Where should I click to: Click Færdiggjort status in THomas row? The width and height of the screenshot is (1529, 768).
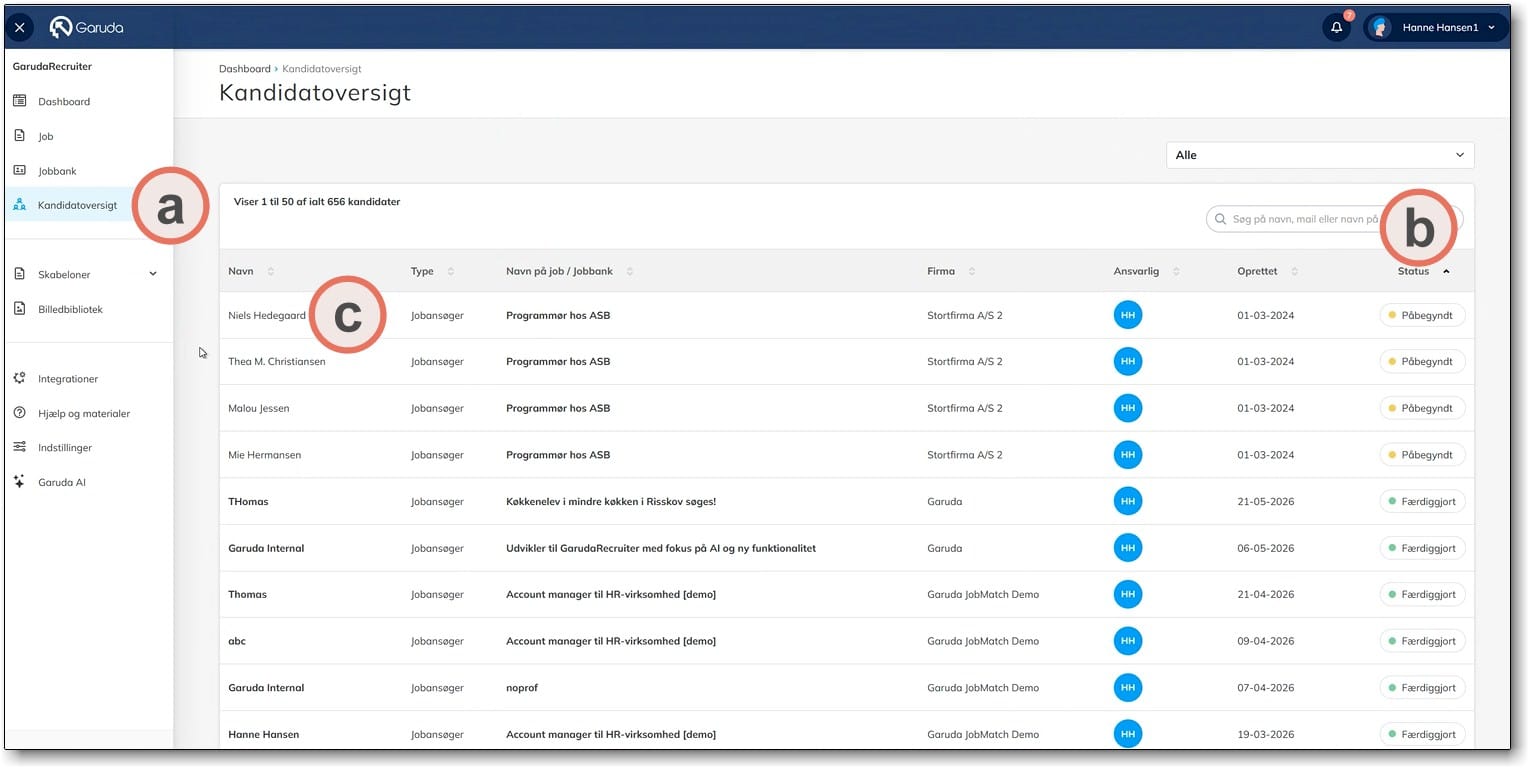[x=1422, y=501]
